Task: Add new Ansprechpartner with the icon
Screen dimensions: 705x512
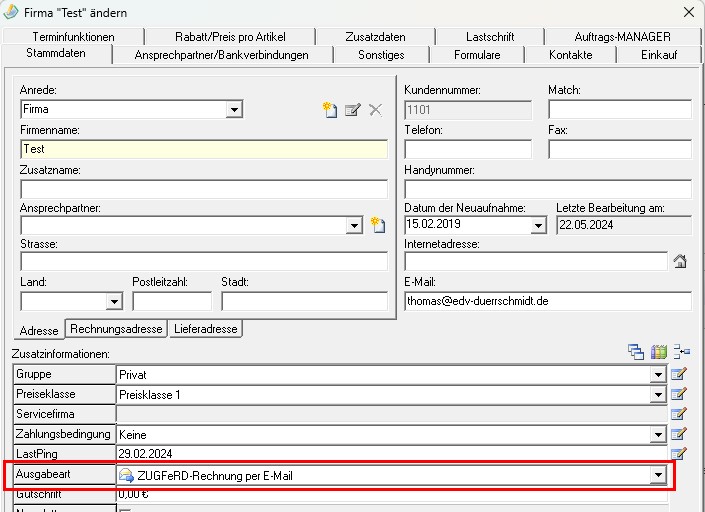Action: pyautogui.click(x=378, y=224)
